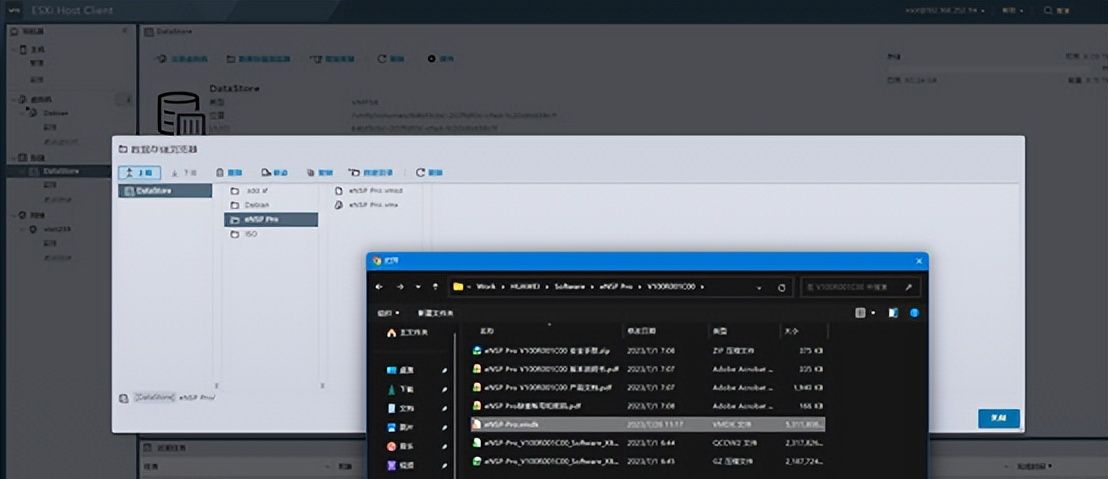Select file eNSP Pro.vmsd in datastore browser
Image resolution: width=1108 pixels, height=479 pixels.
pyautogui.click(x=368, y=191)
